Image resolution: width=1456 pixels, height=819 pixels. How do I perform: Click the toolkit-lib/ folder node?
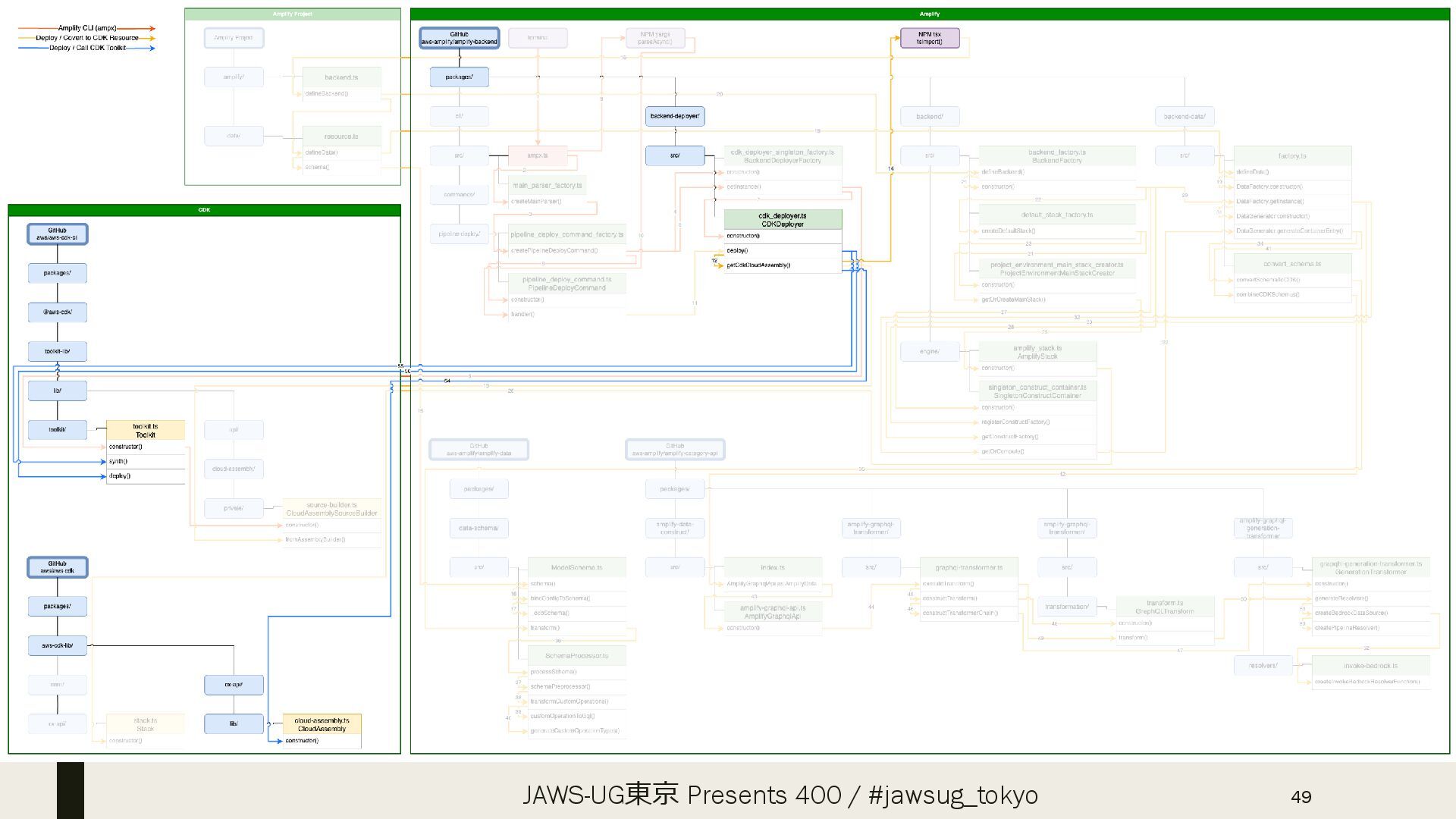(58, 352)
